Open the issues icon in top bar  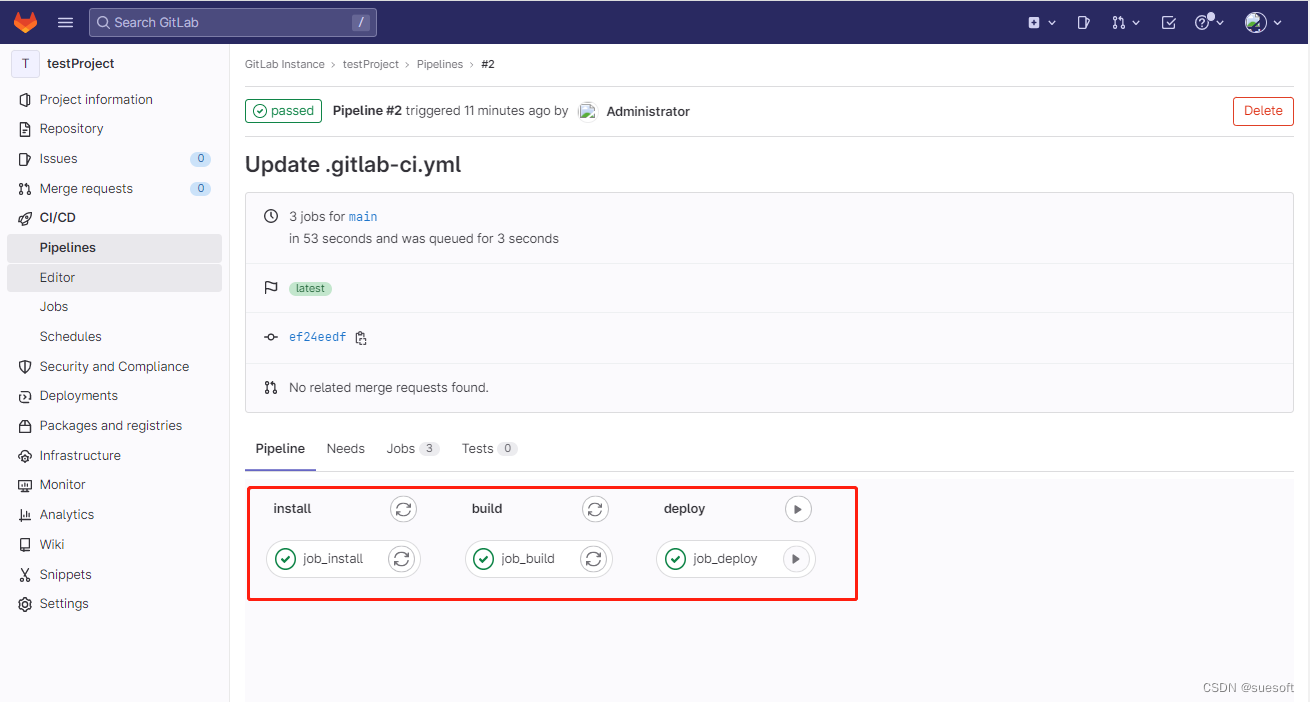1083,22
